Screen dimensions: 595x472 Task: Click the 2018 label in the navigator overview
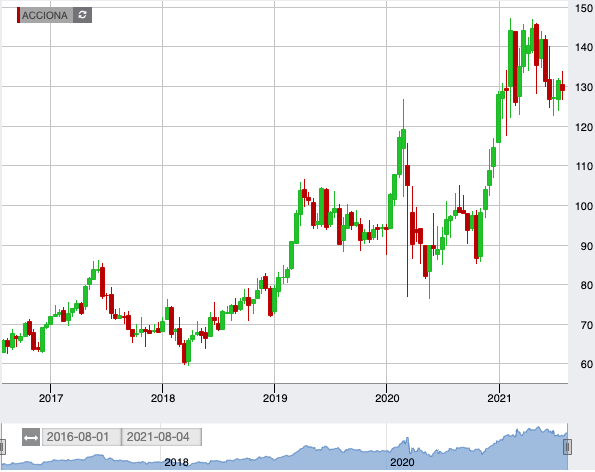[176, 463]
